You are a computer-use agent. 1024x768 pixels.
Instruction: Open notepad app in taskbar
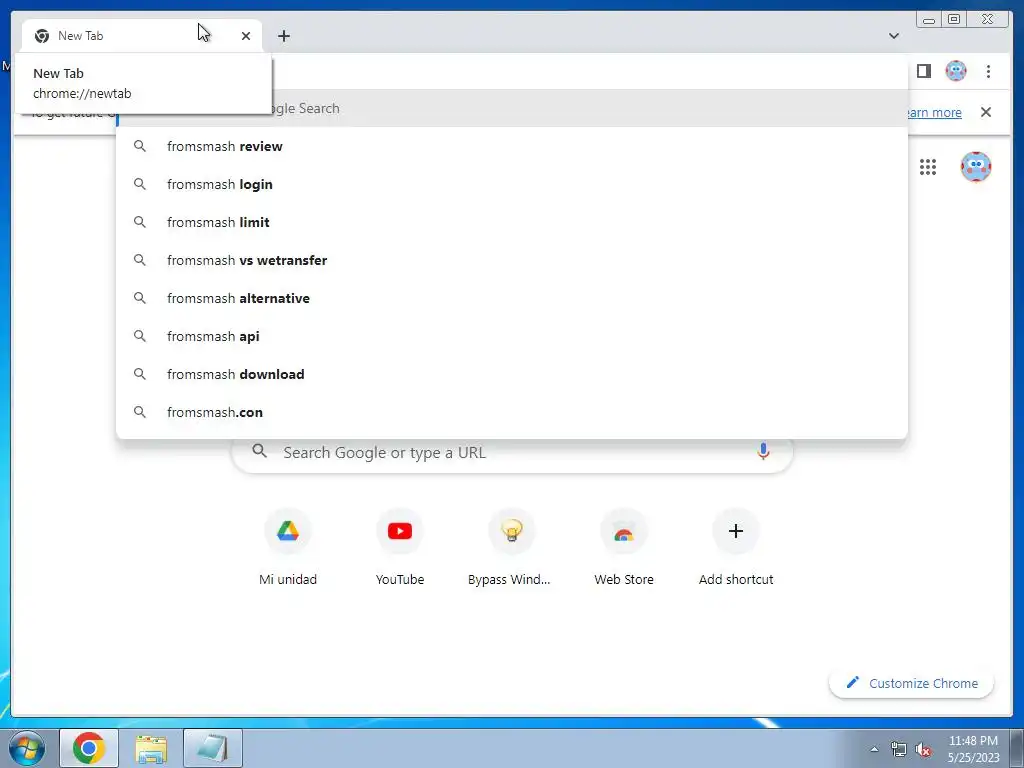[x=212, y=748]
